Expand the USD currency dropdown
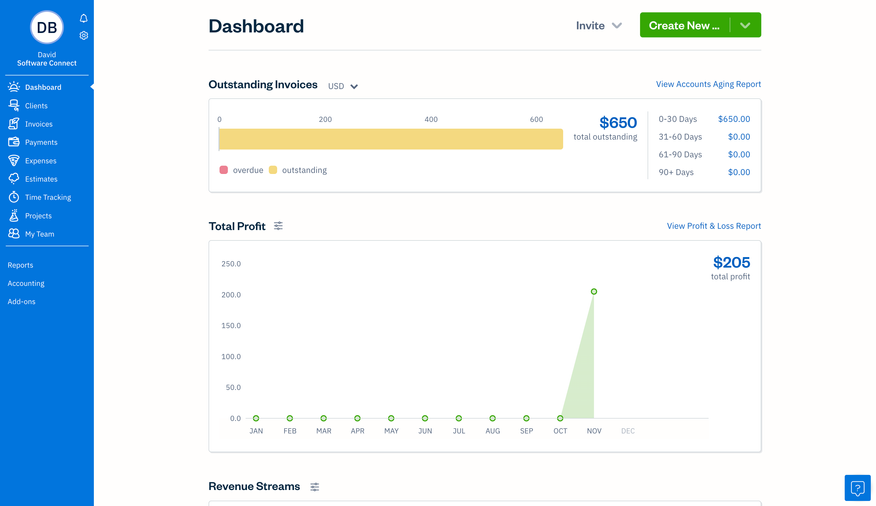Screen dimensions: 876x506 (343, 86)
